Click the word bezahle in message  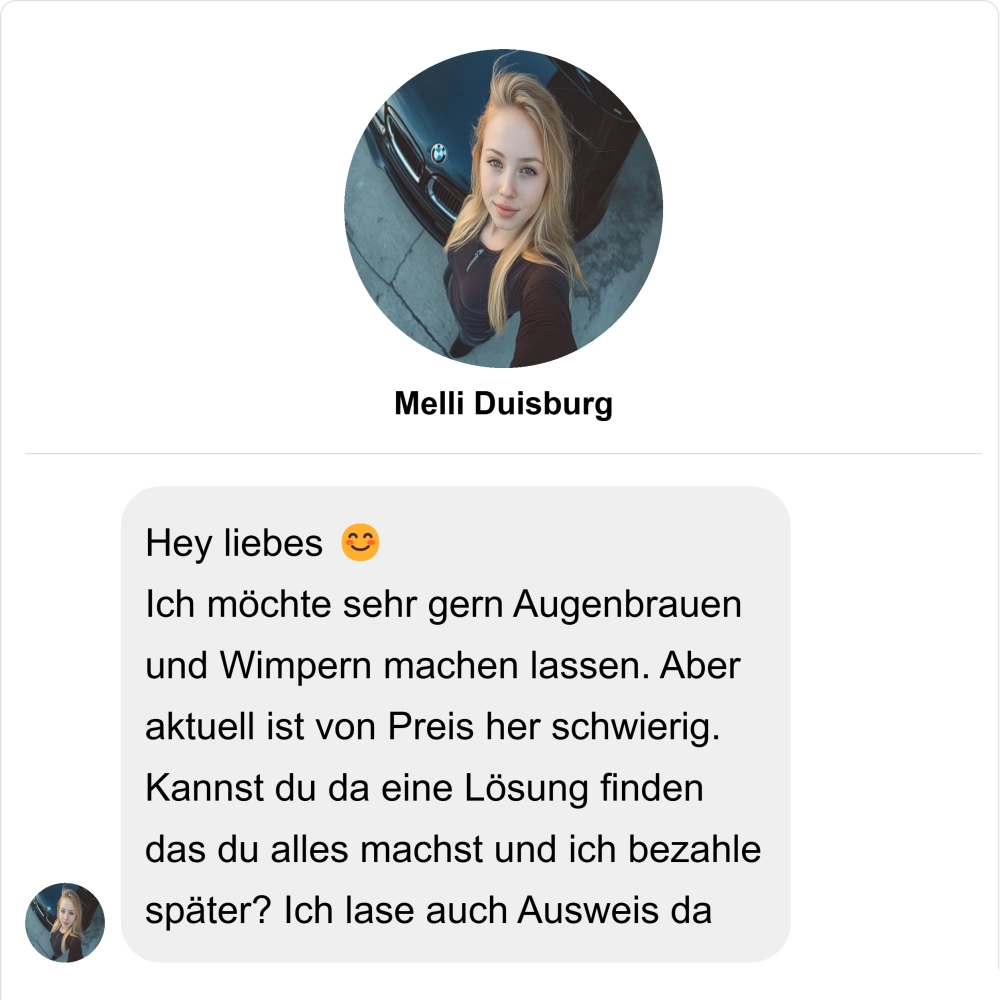[x=695, y=849]
